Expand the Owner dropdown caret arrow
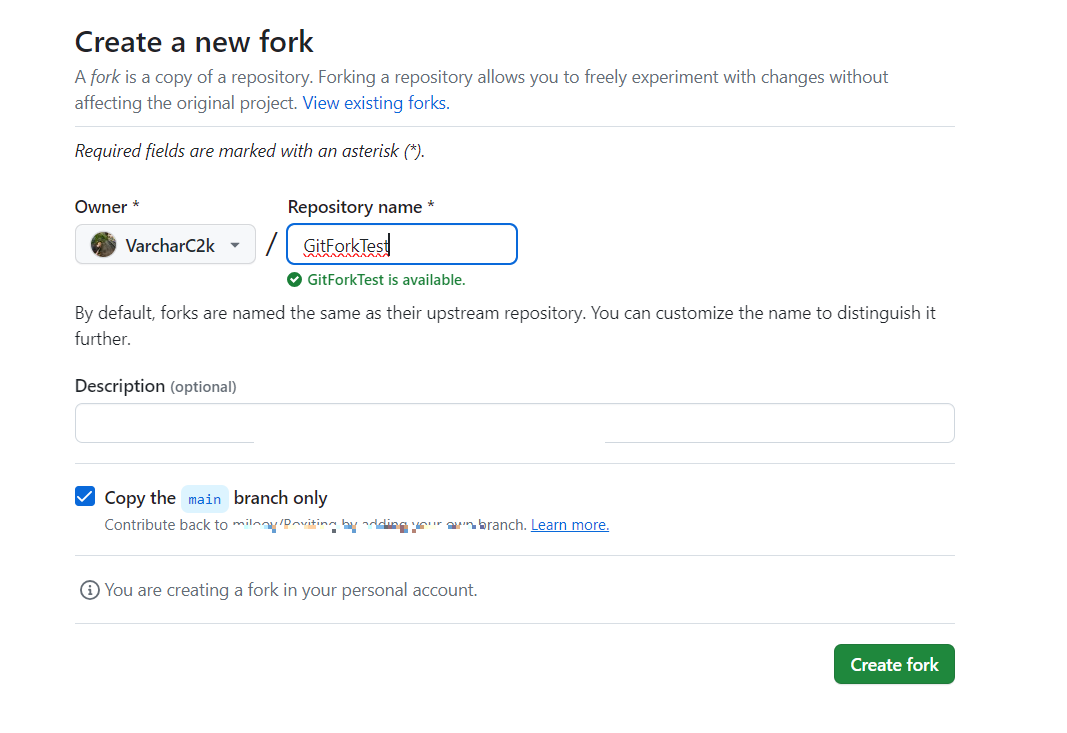This screenshot has width=1067, height=733. point(235,245)
